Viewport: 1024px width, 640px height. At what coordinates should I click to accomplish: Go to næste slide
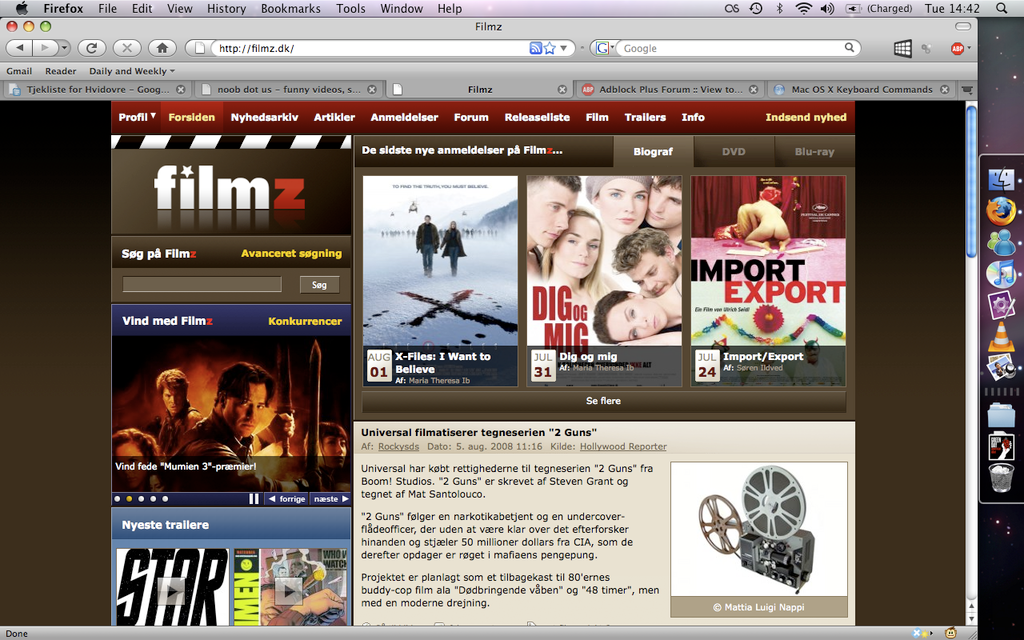pos(331,499)
